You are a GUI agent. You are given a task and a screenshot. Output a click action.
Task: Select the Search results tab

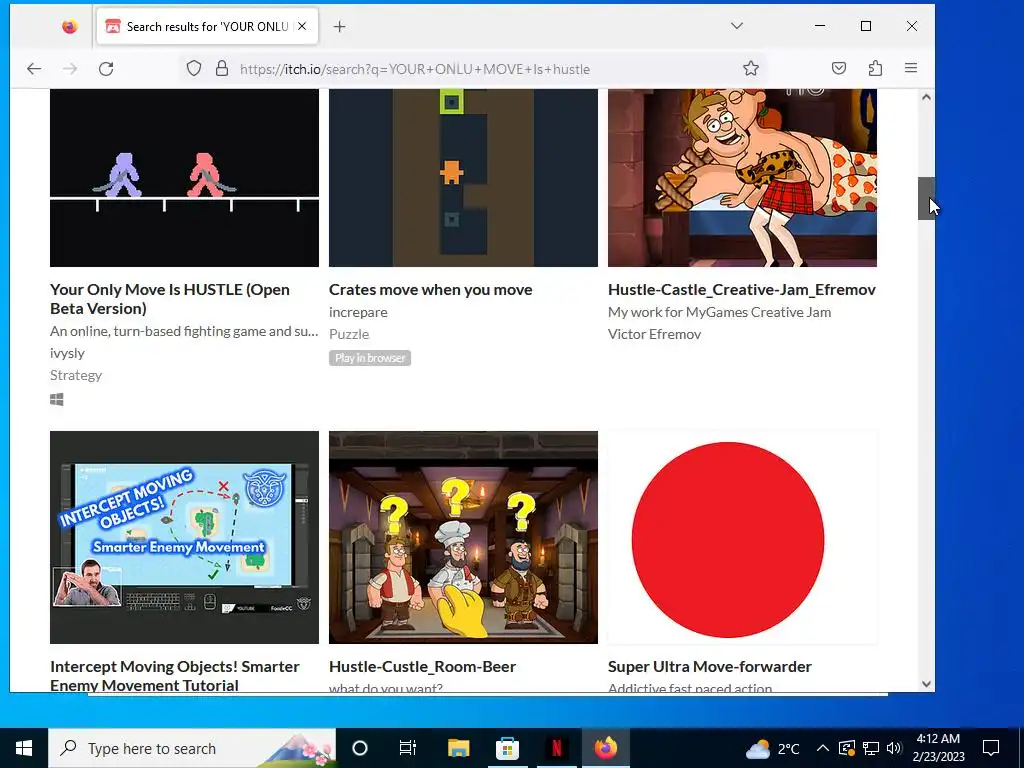click(x=207, y=26)
